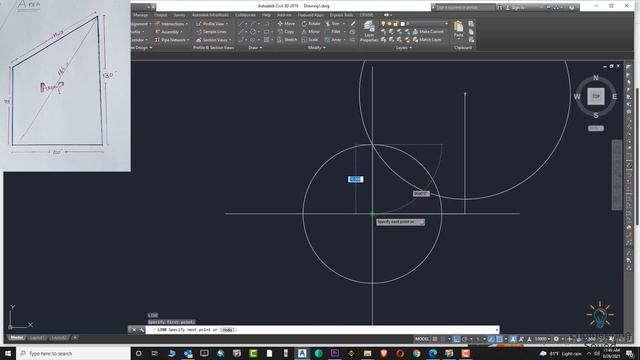
Task: Click the ViewCube TOP face
Action: click(x=596, y=96)
